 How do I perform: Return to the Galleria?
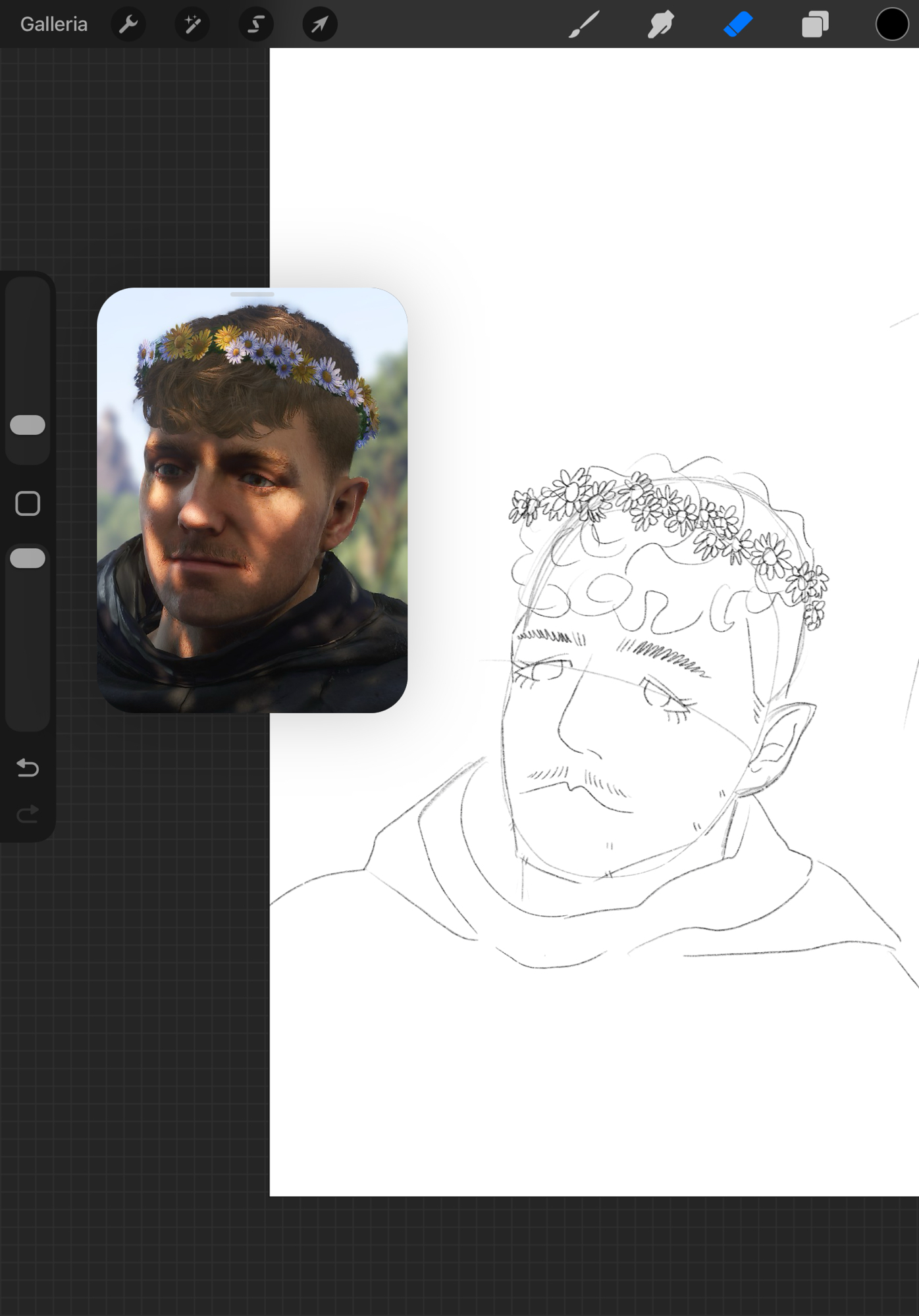click(x=54, y=24)
